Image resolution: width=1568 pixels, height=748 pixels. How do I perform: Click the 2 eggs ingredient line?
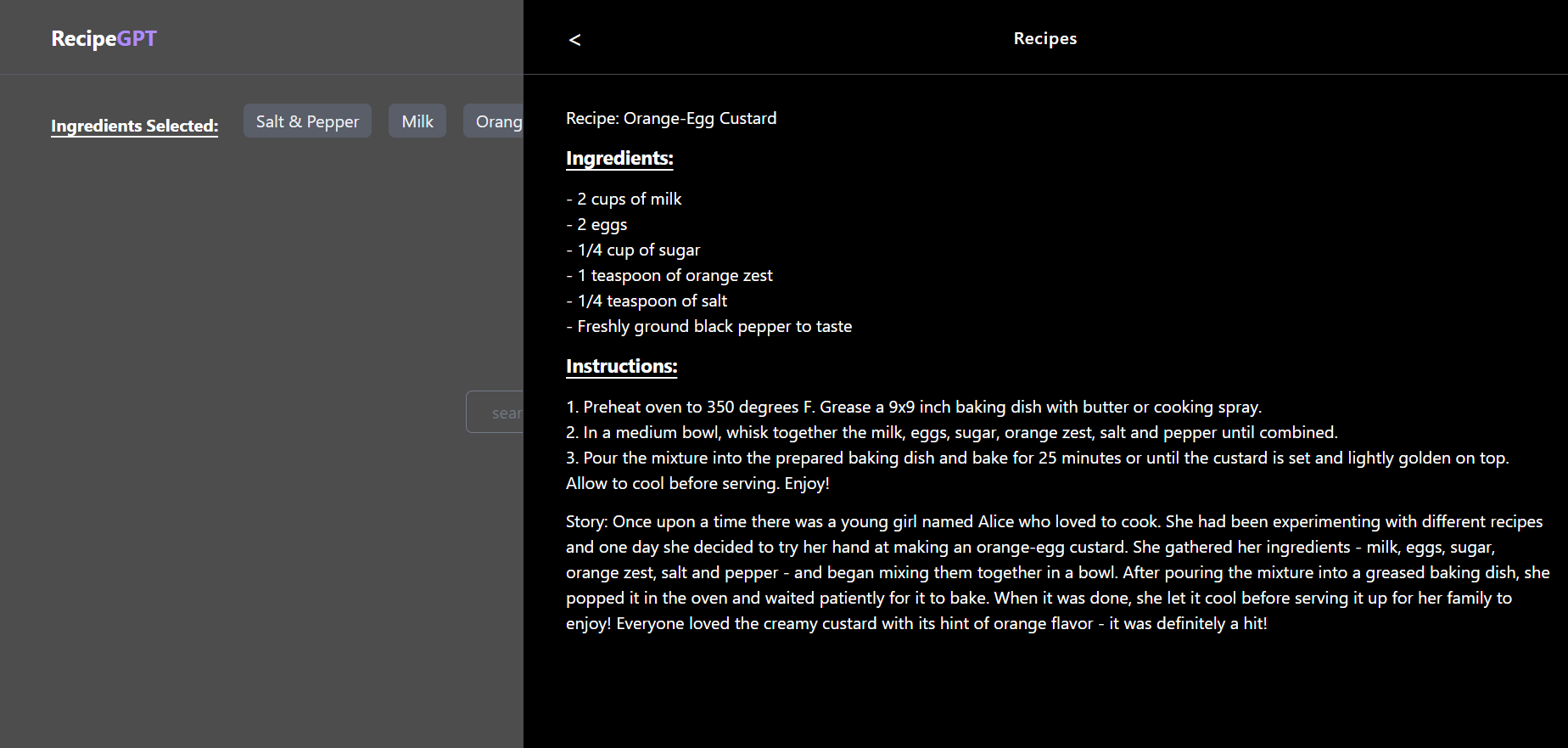pyautogui.click(x=596, y=224)
